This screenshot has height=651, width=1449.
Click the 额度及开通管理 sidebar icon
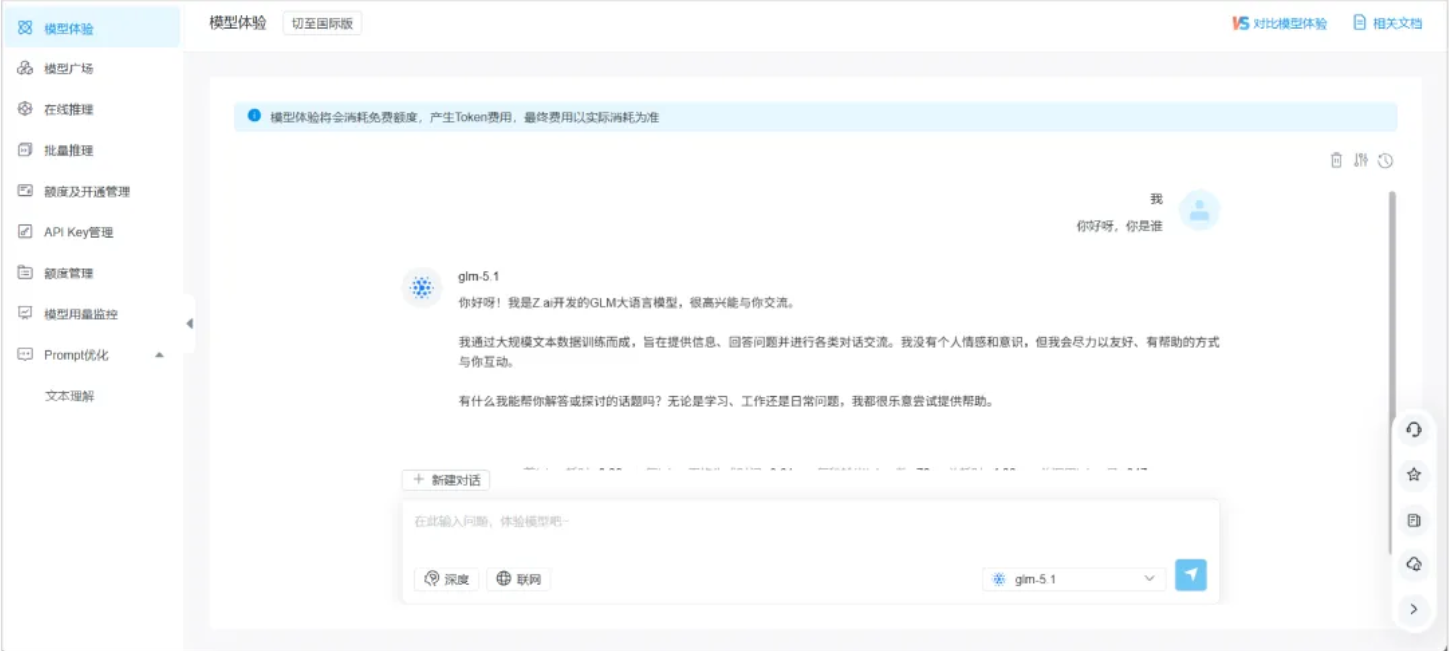click(x=26, y=191)
